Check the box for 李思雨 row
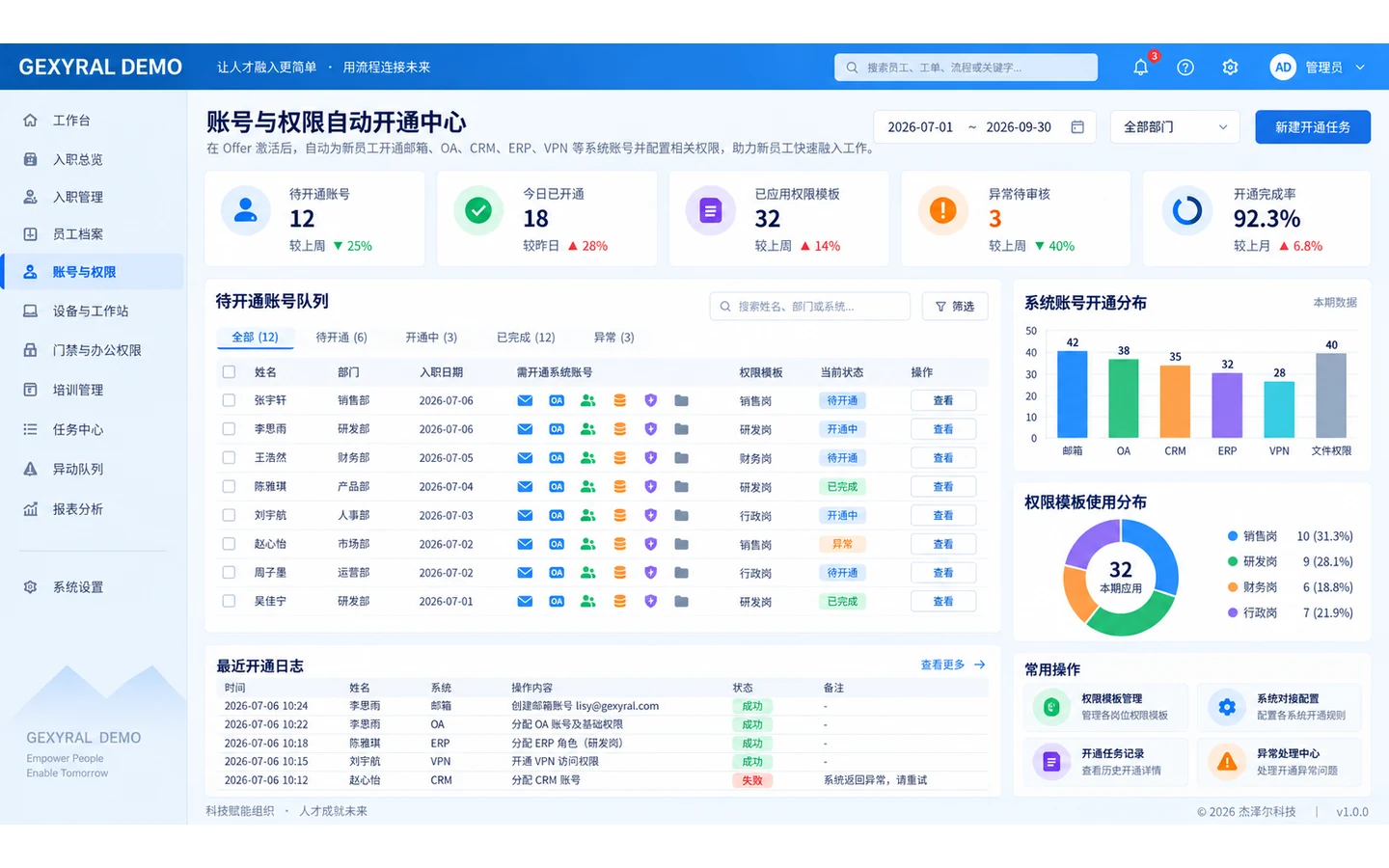This screenshot has width=1389, height=868. click(x=229, y=429)
